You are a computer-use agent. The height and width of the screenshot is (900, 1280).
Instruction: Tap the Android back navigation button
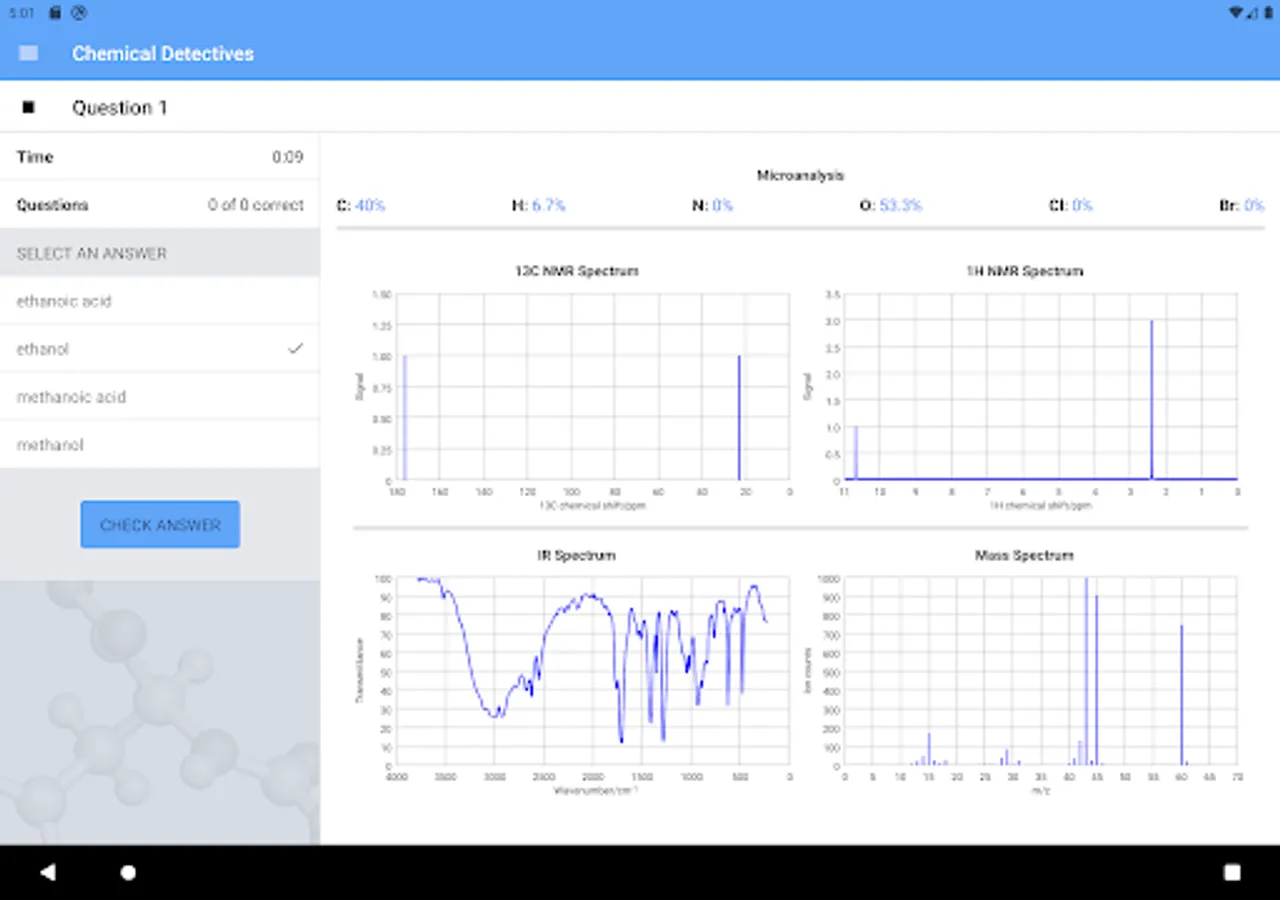[47, 872]
